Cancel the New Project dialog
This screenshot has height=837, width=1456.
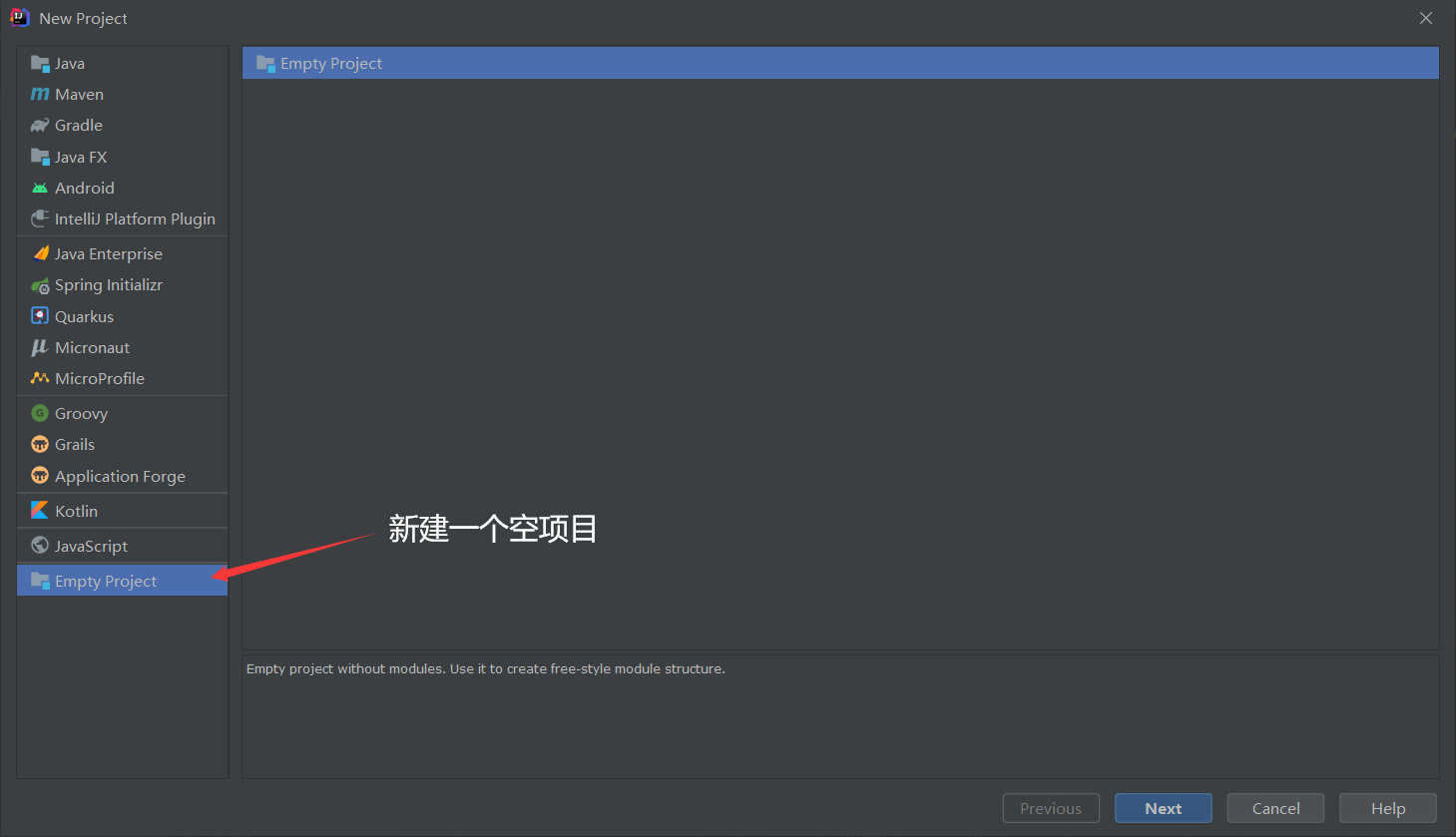click(1275, 808)
